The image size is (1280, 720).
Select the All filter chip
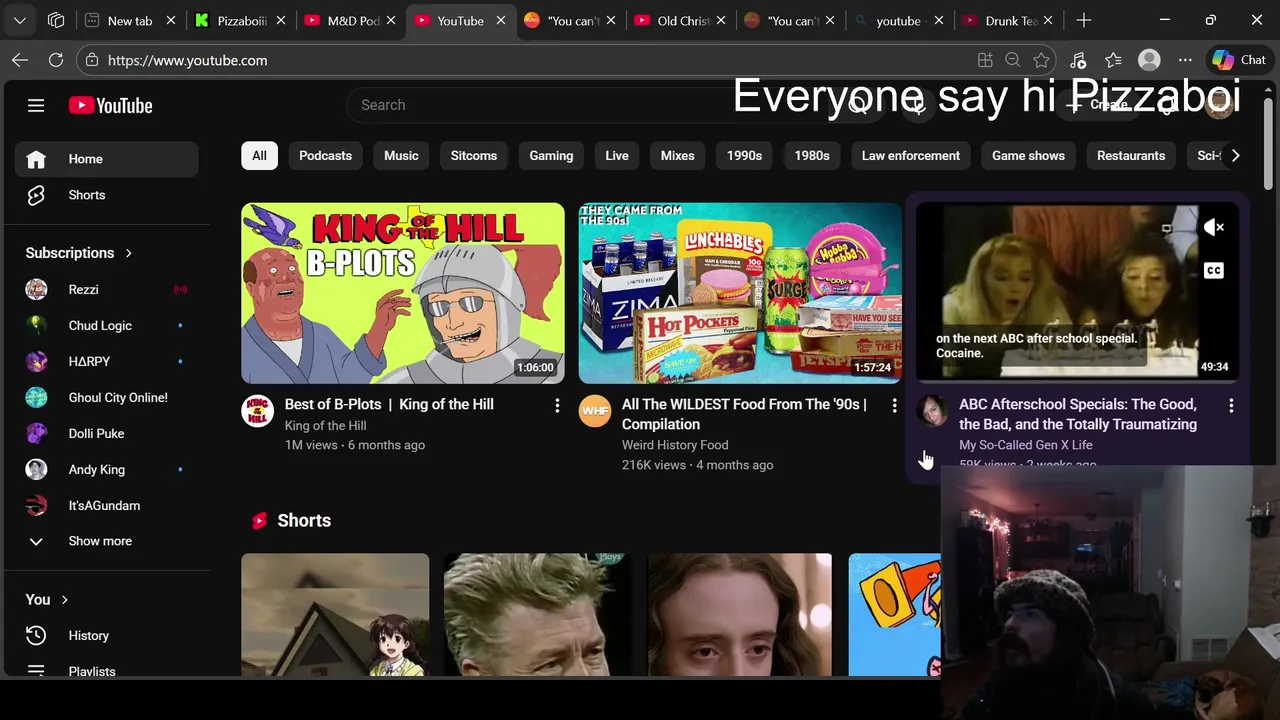click(259, 155)
